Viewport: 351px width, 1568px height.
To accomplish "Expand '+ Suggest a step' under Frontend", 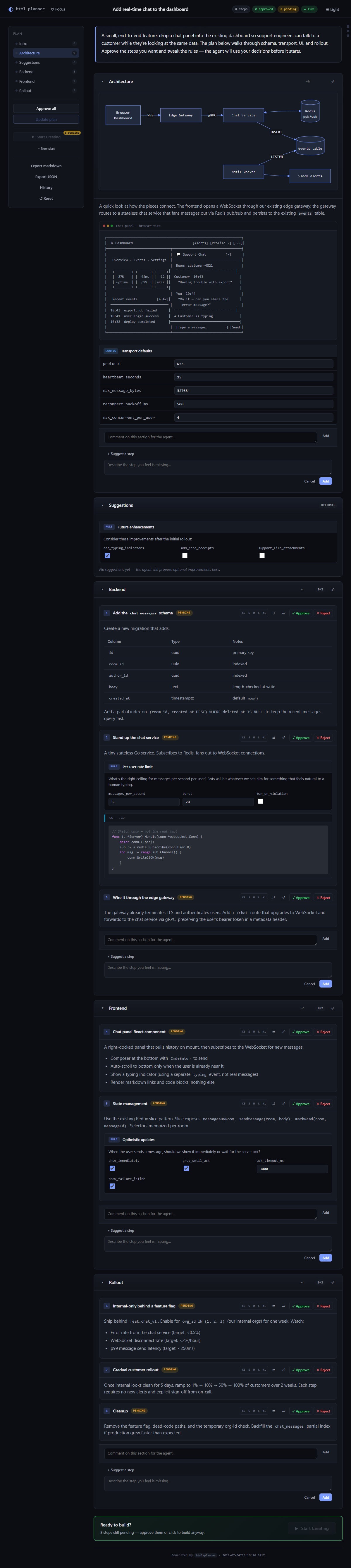I will [121, 1230].
